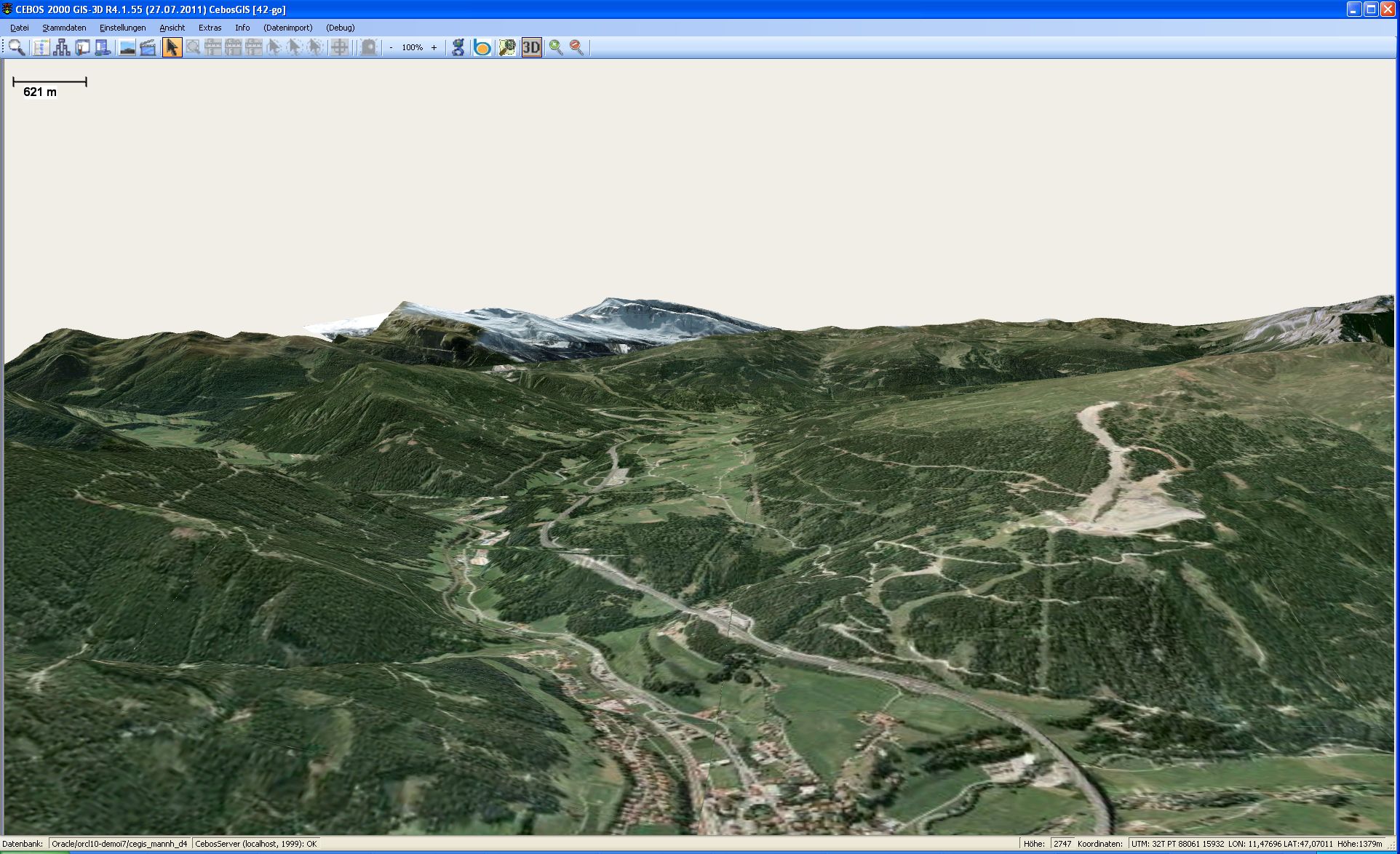The width and height of the screenshot is (1400, 854).
Task: Click the Bing maps icon
Action: (482, 48)
